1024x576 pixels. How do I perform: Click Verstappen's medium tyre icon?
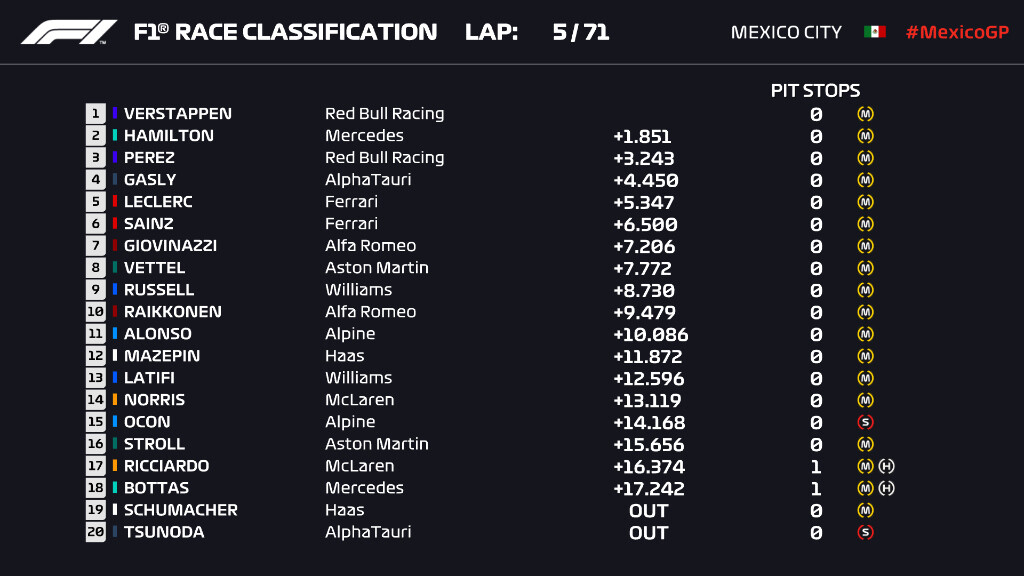[865, 114]
